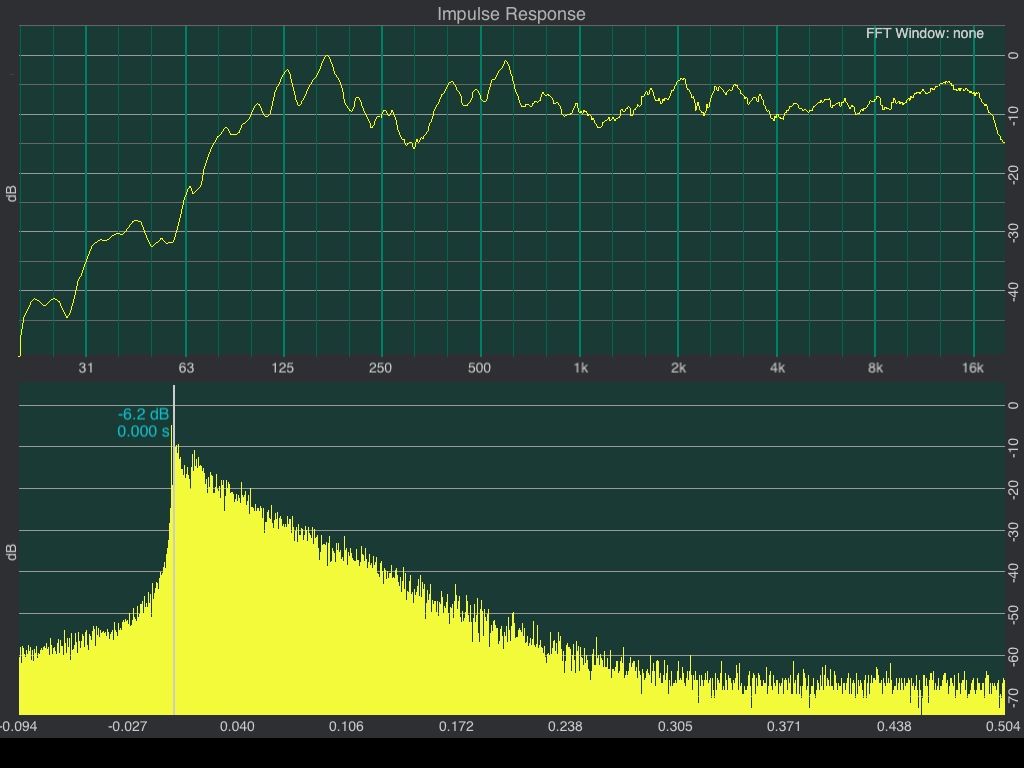Click the Impulse Response title

pyautogui.click(x=511, y=14)
